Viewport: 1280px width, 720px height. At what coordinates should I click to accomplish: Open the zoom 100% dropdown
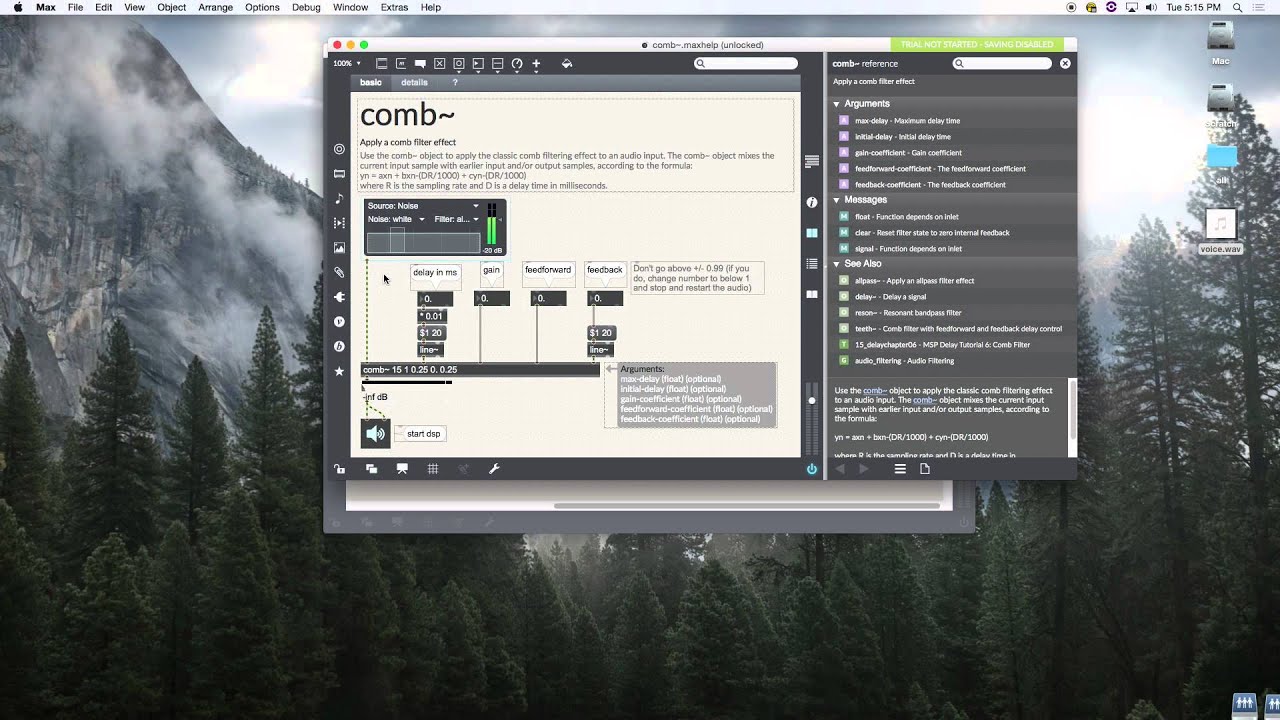[347, 63]
